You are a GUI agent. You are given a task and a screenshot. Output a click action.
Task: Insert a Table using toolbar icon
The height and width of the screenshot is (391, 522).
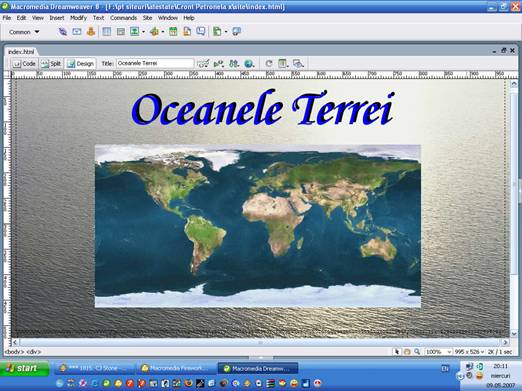(107, 32)
